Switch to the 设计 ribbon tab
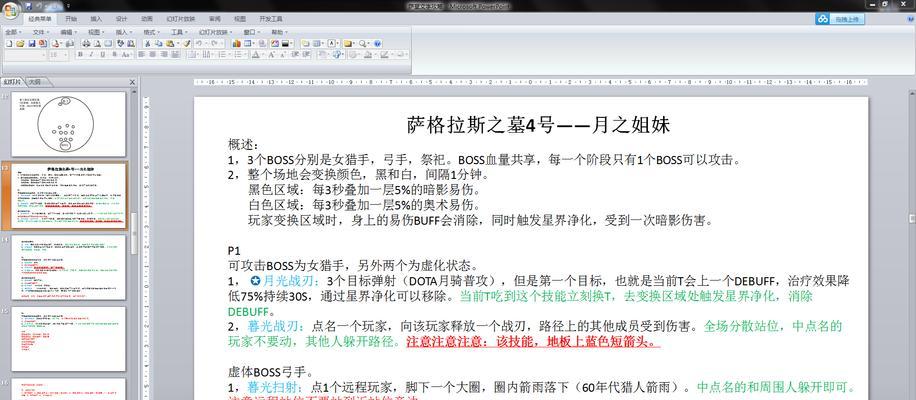This screenshot has height=400, width=916. (x=122, y=19)
